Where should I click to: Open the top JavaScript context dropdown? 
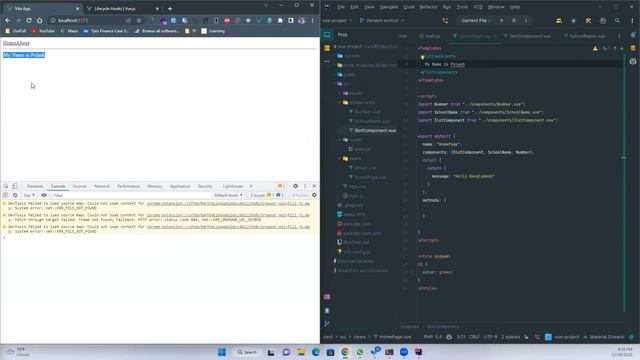29,196
